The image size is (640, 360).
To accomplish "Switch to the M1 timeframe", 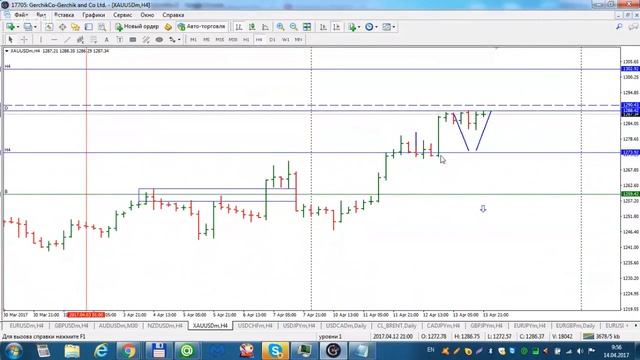I will [x=193, y=40].
